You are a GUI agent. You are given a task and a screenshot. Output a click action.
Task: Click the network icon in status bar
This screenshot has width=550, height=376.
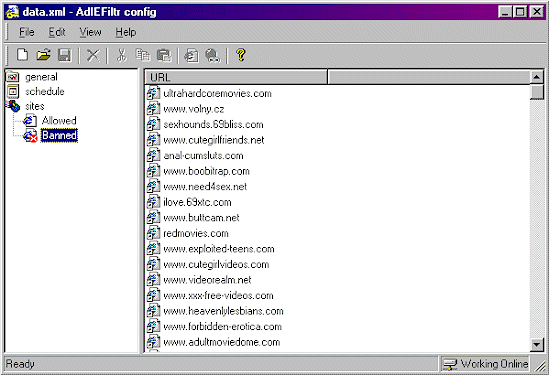450,364
